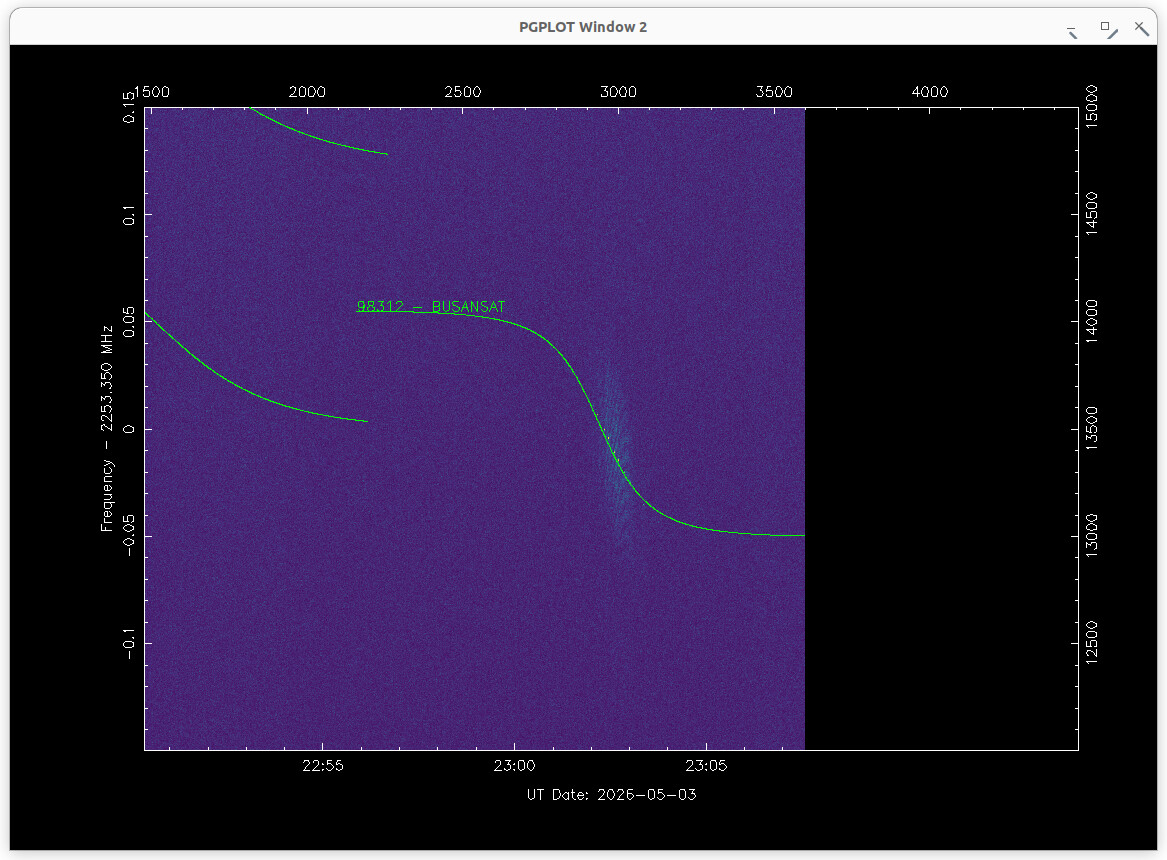Click the 'Frequency - 2253.350 MHz' axis title

pos(107,429)
